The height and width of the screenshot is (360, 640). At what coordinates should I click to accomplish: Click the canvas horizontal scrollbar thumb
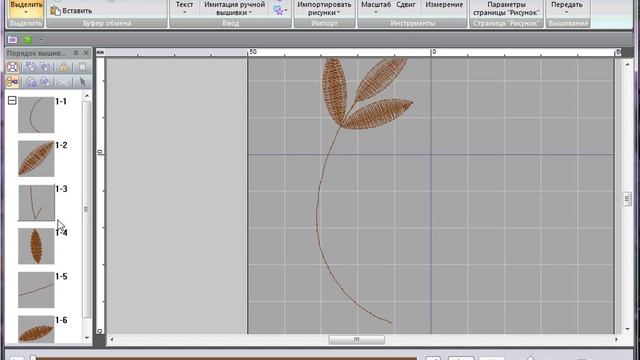pyautogui.click(x=356, y=340)
